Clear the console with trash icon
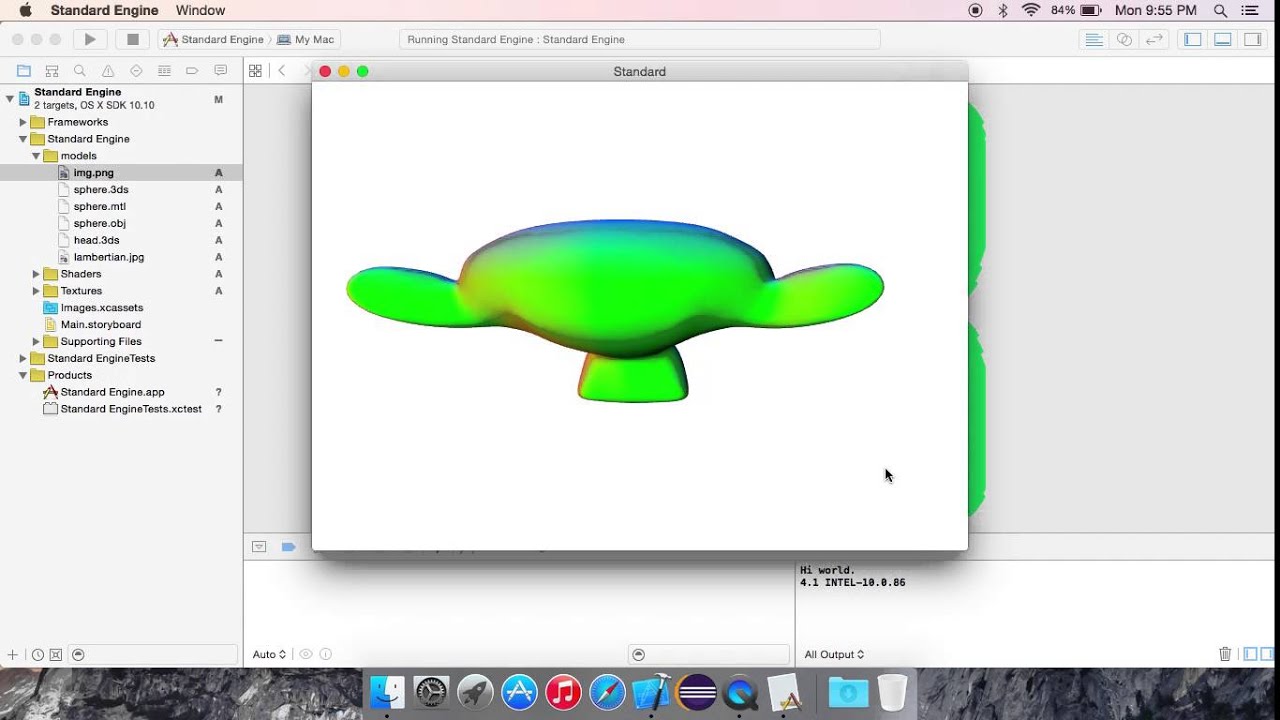Screen dimensions: 1280x720 click(x=1225, y=654)
